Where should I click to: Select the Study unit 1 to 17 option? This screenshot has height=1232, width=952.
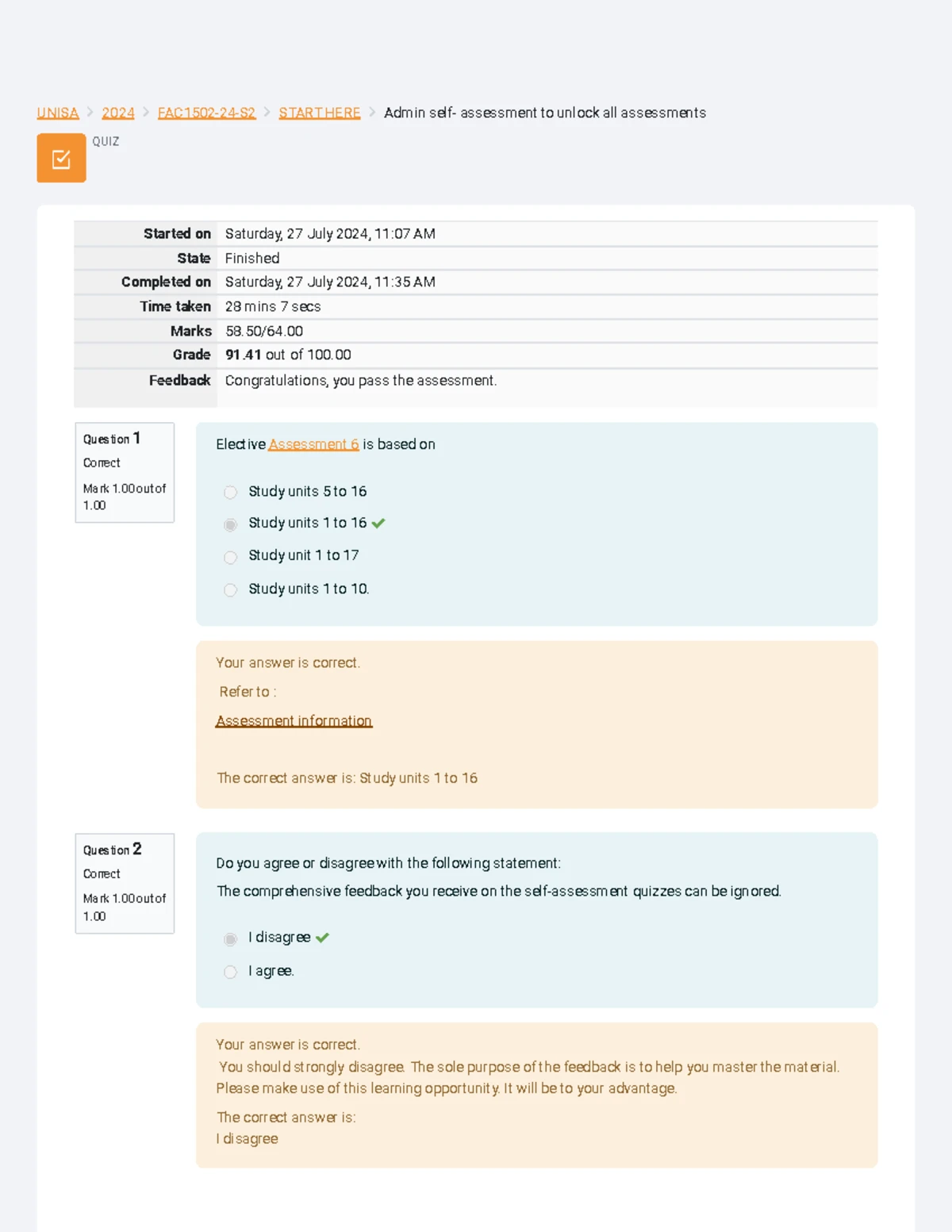230,557
